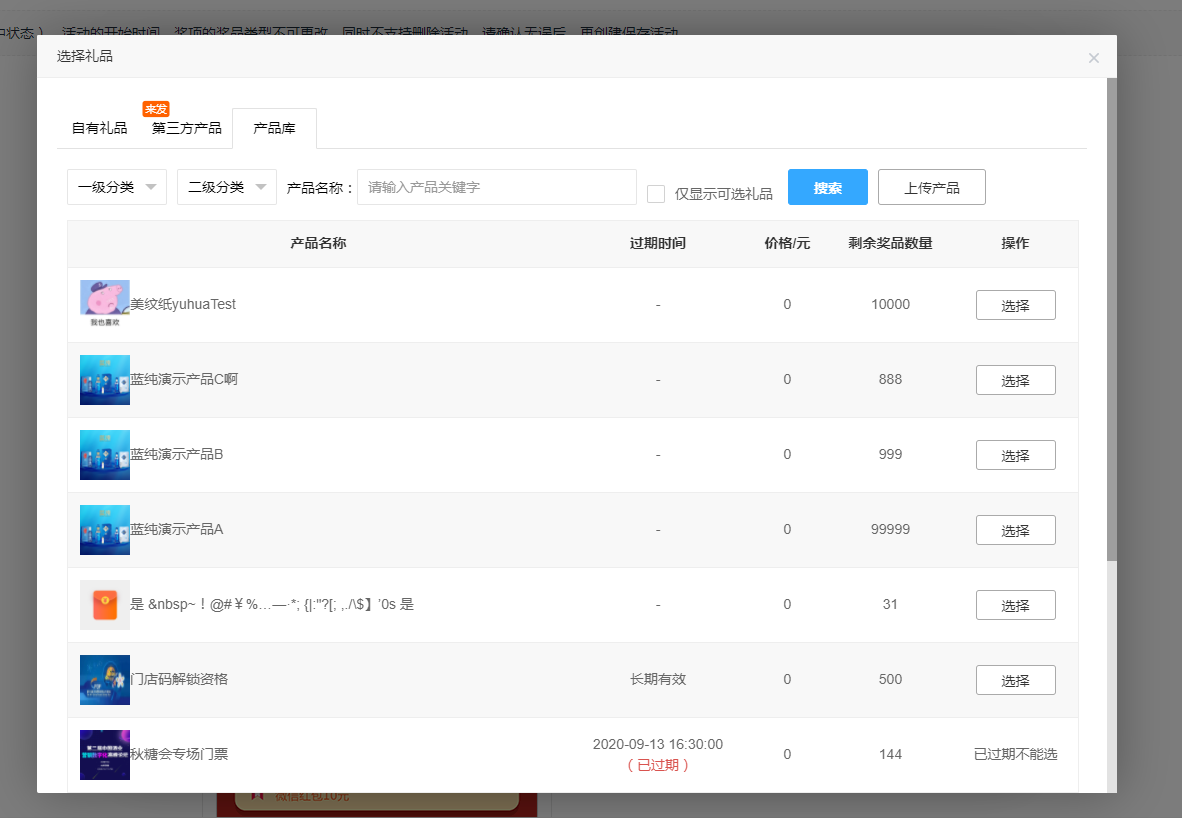Click the 长期有效 expiry value
This screenshot has width=1182, height=818.
tap(658, 679)
